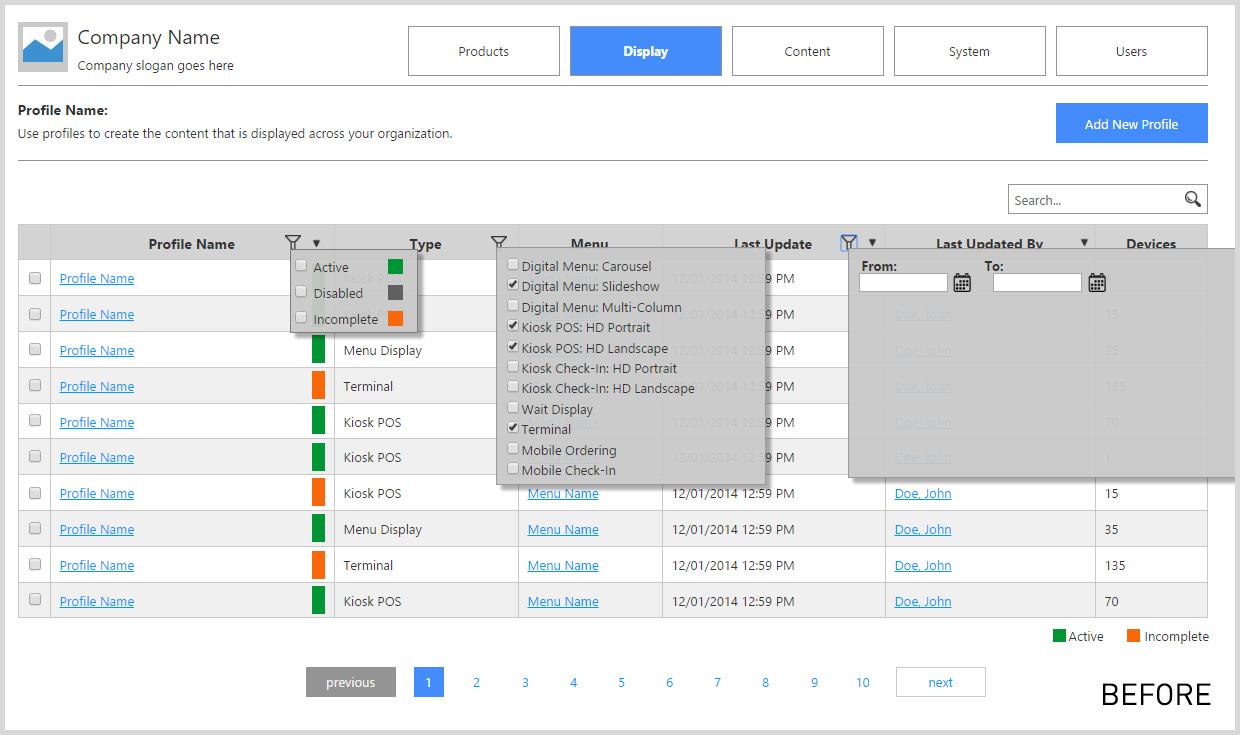Click the search magnifier icon
1240x735 pixels.
pos(1192,199)
